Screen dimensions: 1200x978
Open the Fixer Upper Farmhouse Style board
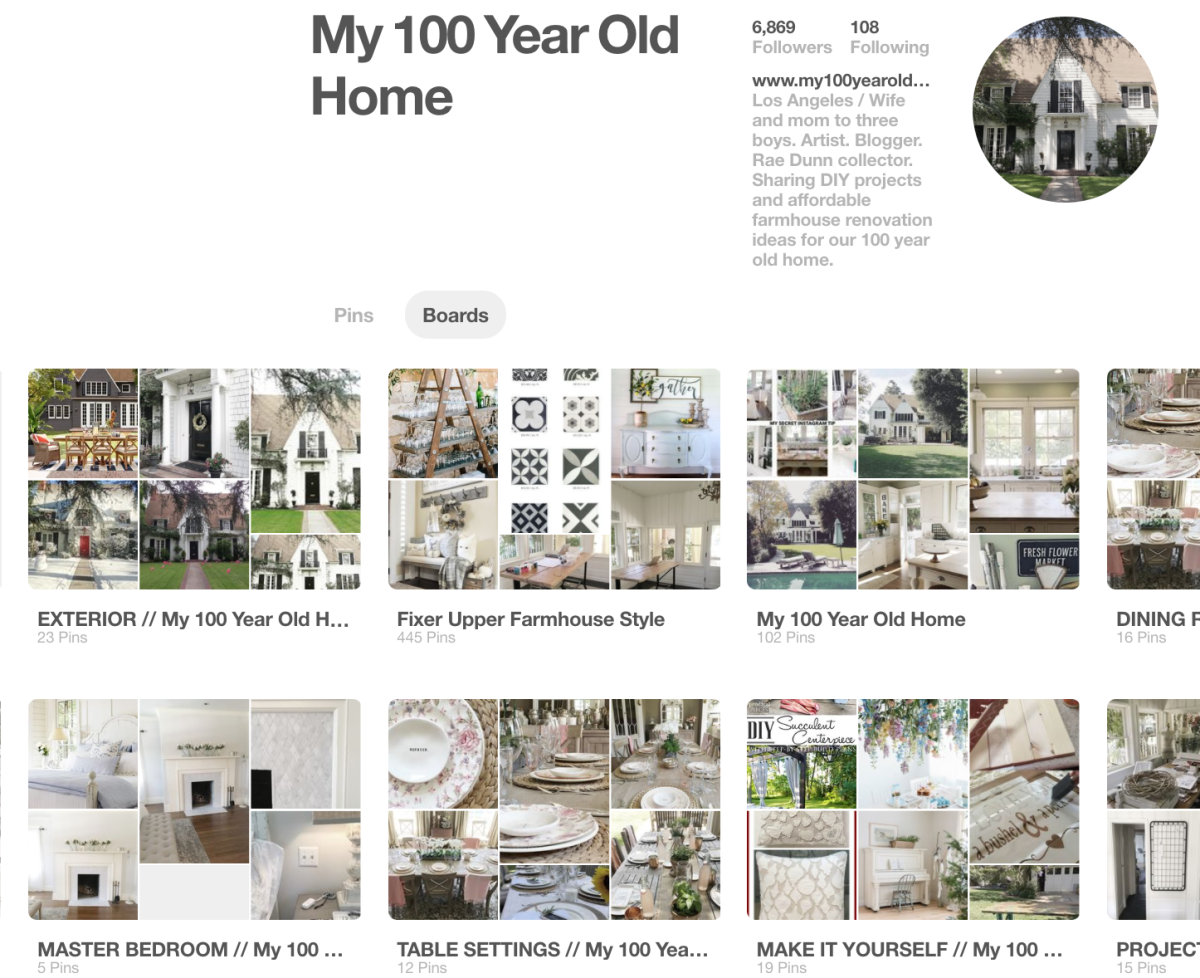point(530,619)
